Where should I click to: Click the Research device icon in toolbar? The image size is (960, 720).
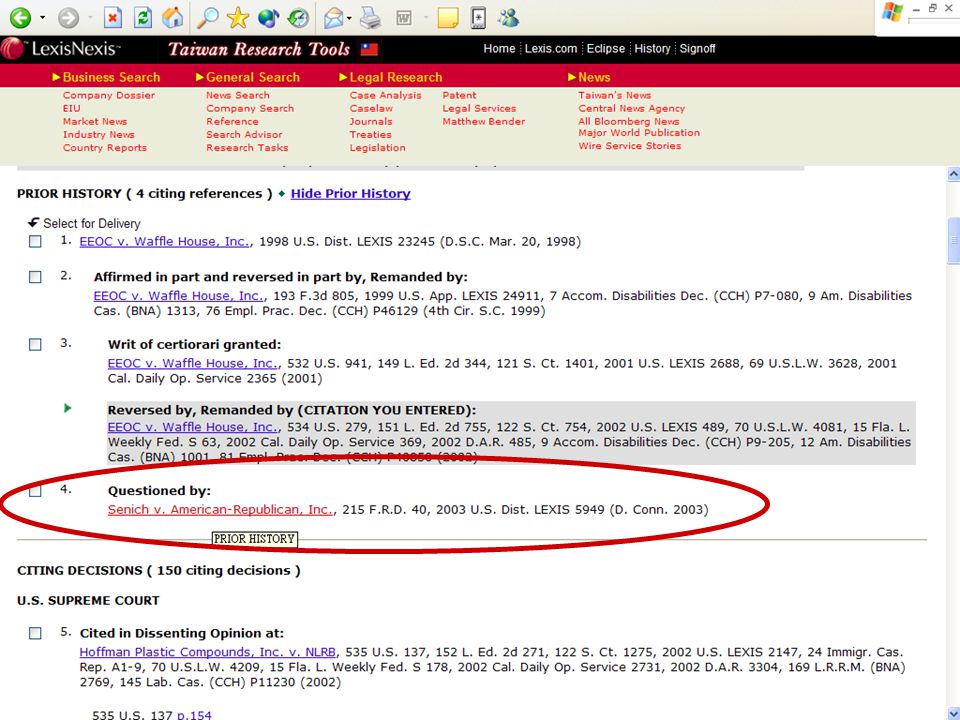tap(478, 18)
